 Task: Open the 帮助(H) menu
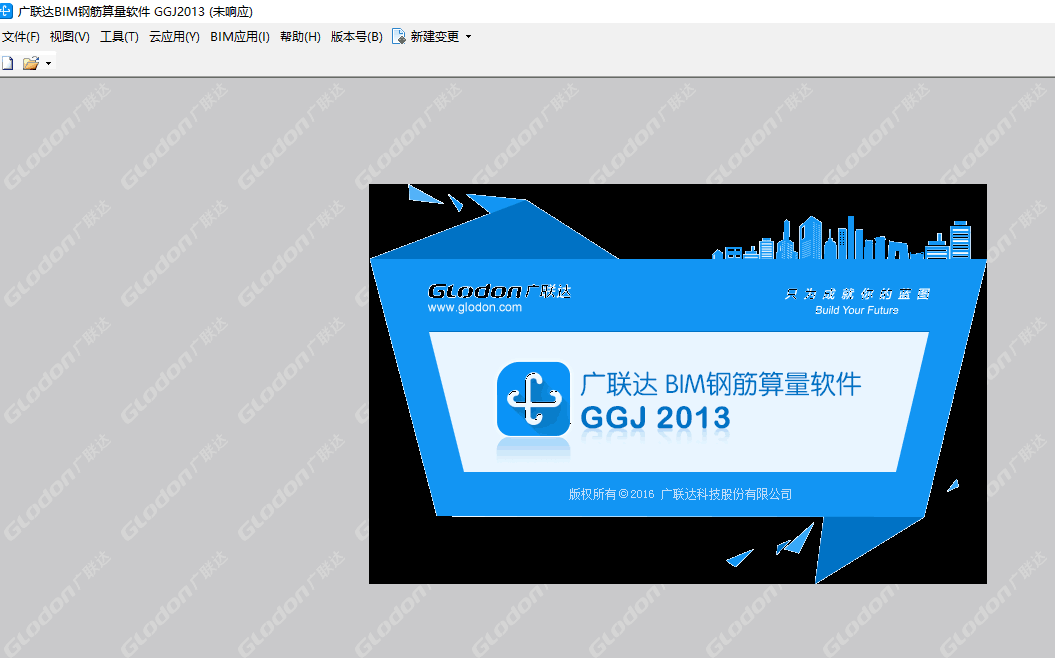point(300,37)
